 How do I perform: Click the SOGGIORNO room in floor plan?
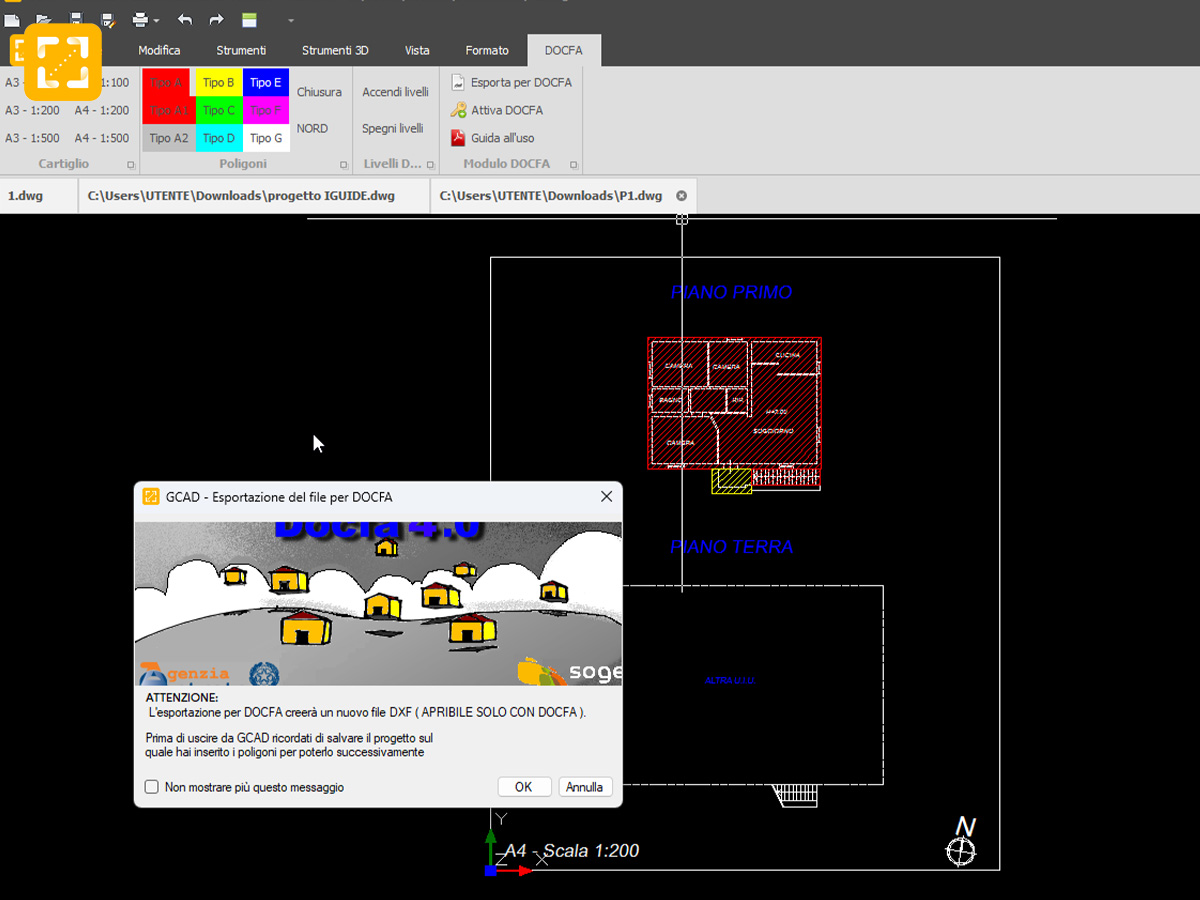click(773, 431)
